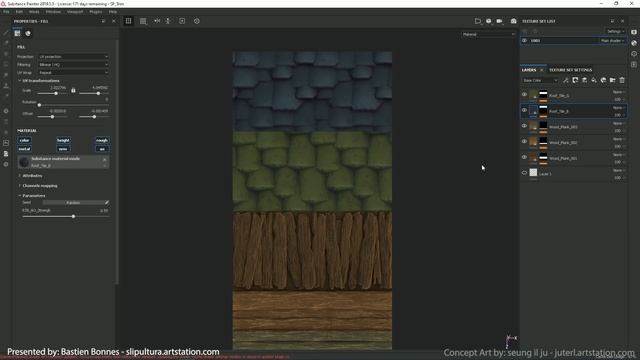Click the image icon in left sidebar
Image resolution: width=640 pixels, height=360 pixels.
coord(6,143)
